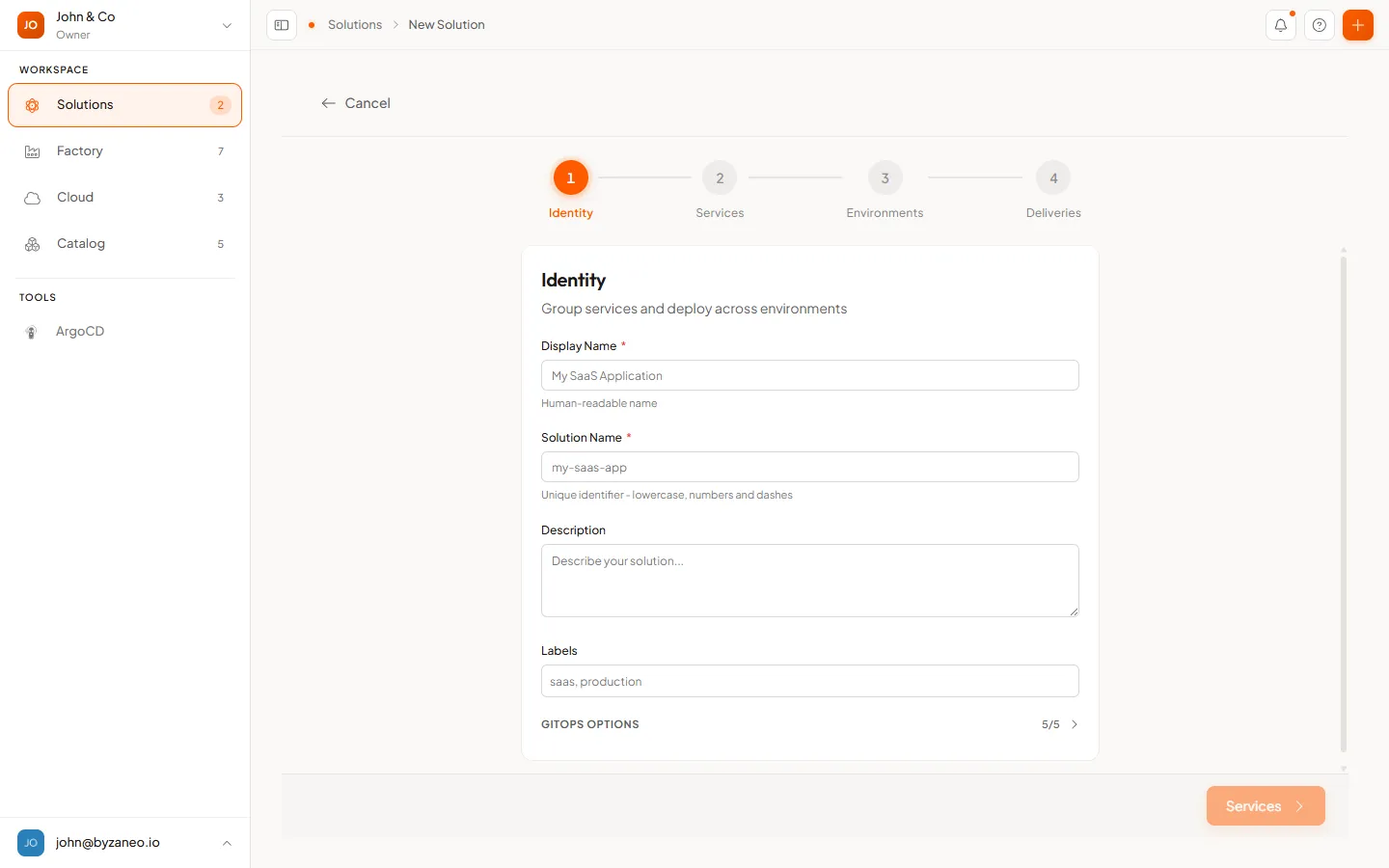Open the Factory workspace item
This screenshot has height=868, width=1389.
(124, 151)
